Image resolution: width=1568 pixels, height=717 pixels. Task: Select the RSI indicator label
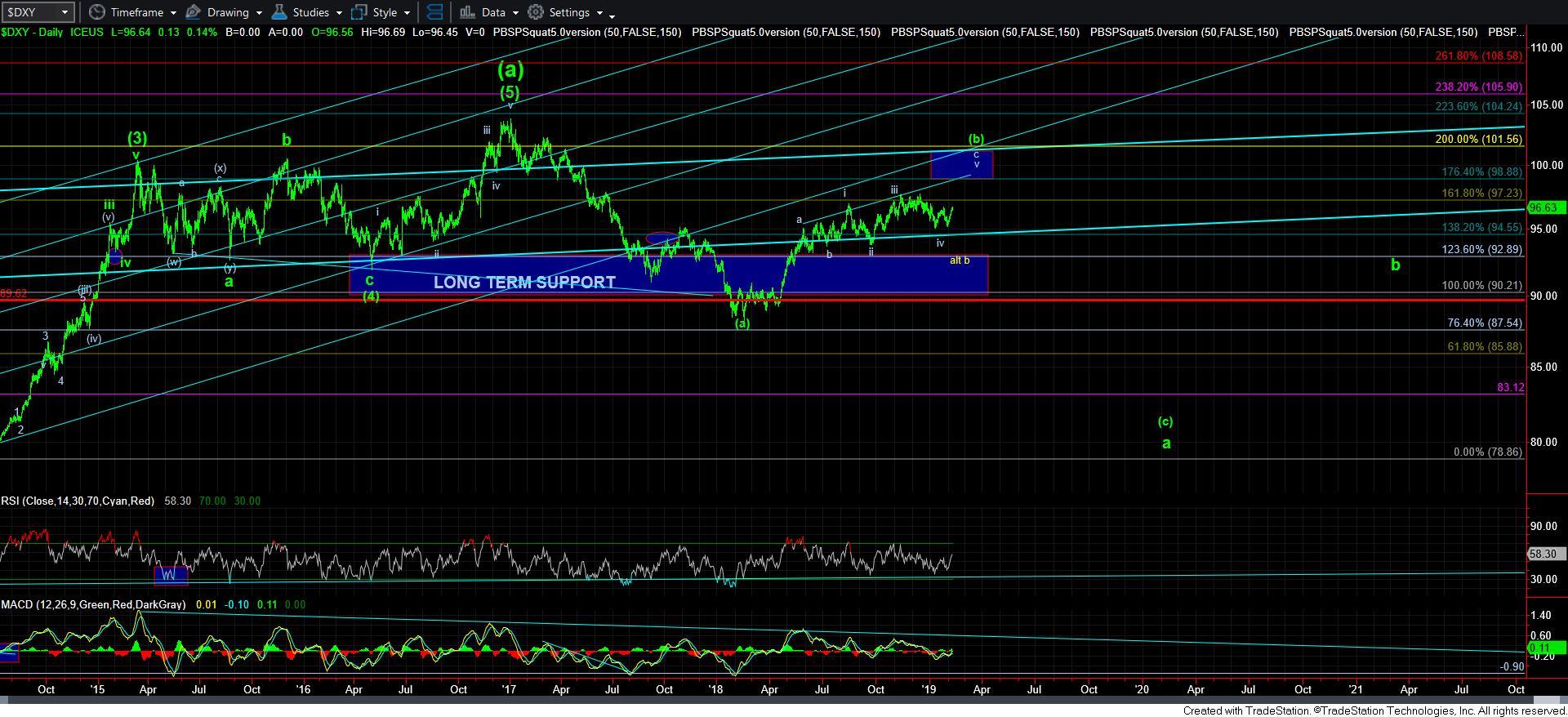pyautogui.click(x=77, y=501)
